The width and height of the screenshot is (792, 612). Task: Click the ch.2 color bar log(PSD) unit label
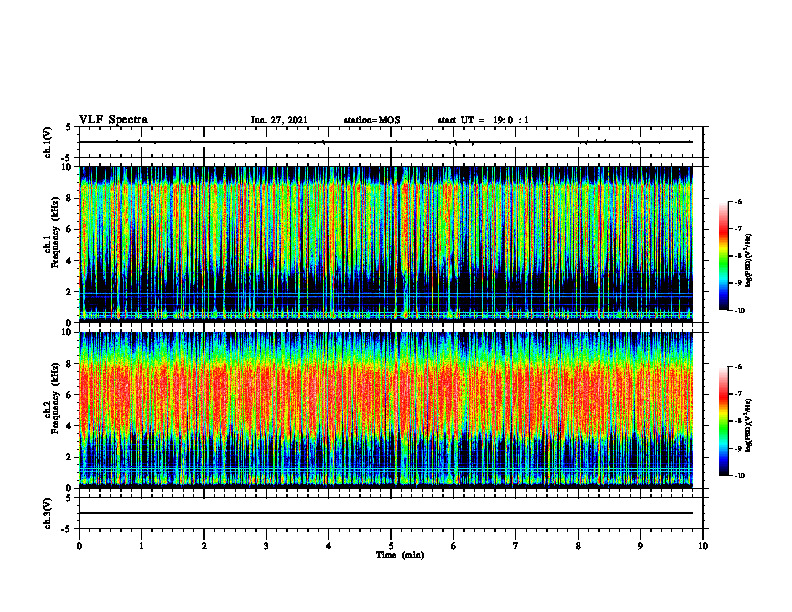point(749,425)
